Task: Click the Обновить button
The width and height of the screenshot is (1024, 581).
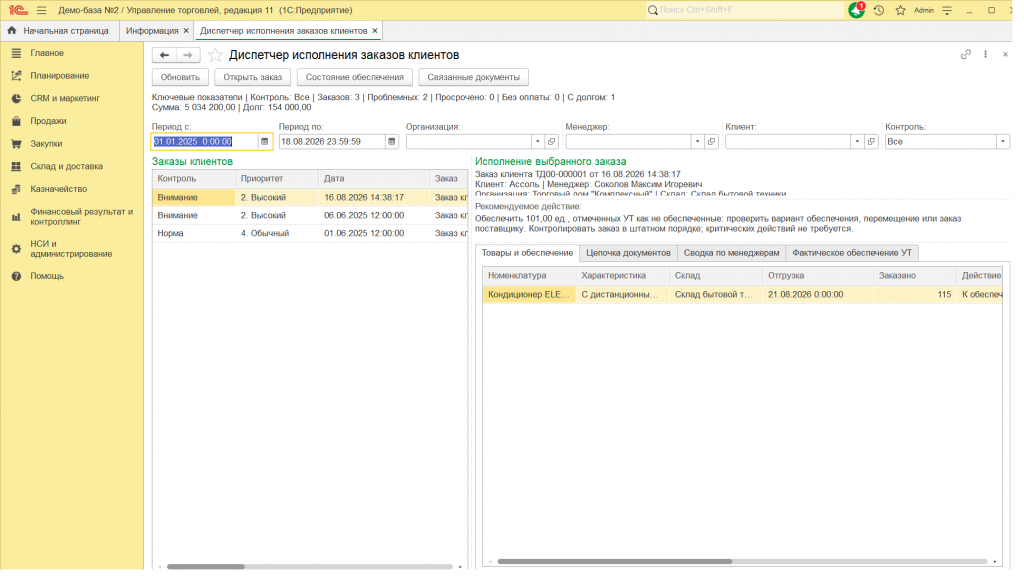Action: 182,78
